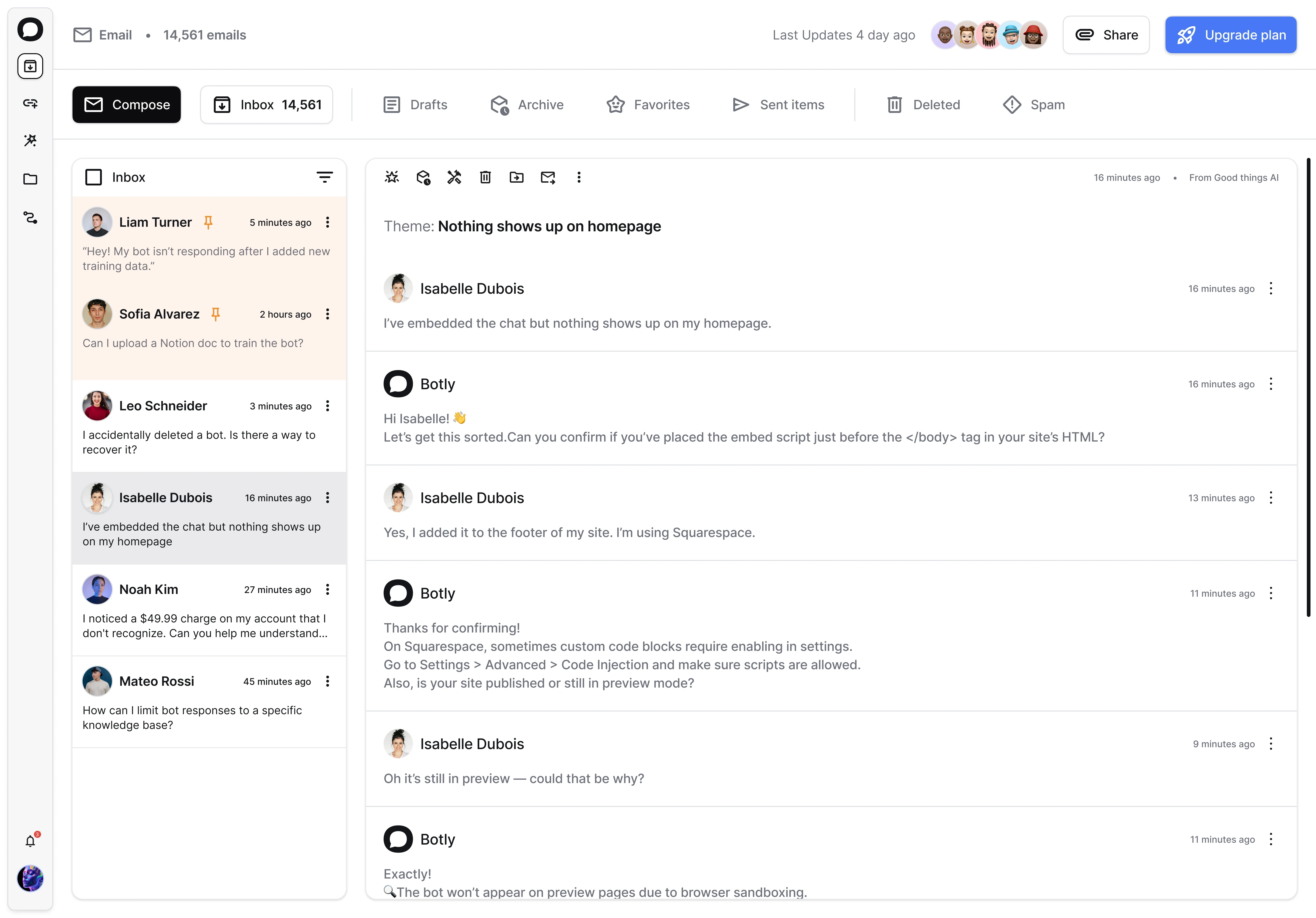The width and height of the screenshot is (1316, 918).
Task: Switch to the Drafts tab
Action: click(415, 104)
